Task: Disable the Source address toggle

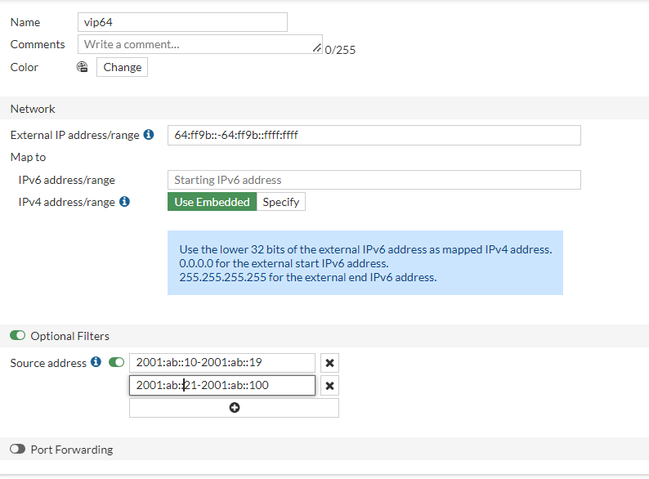Action: [x=116, y=362]
